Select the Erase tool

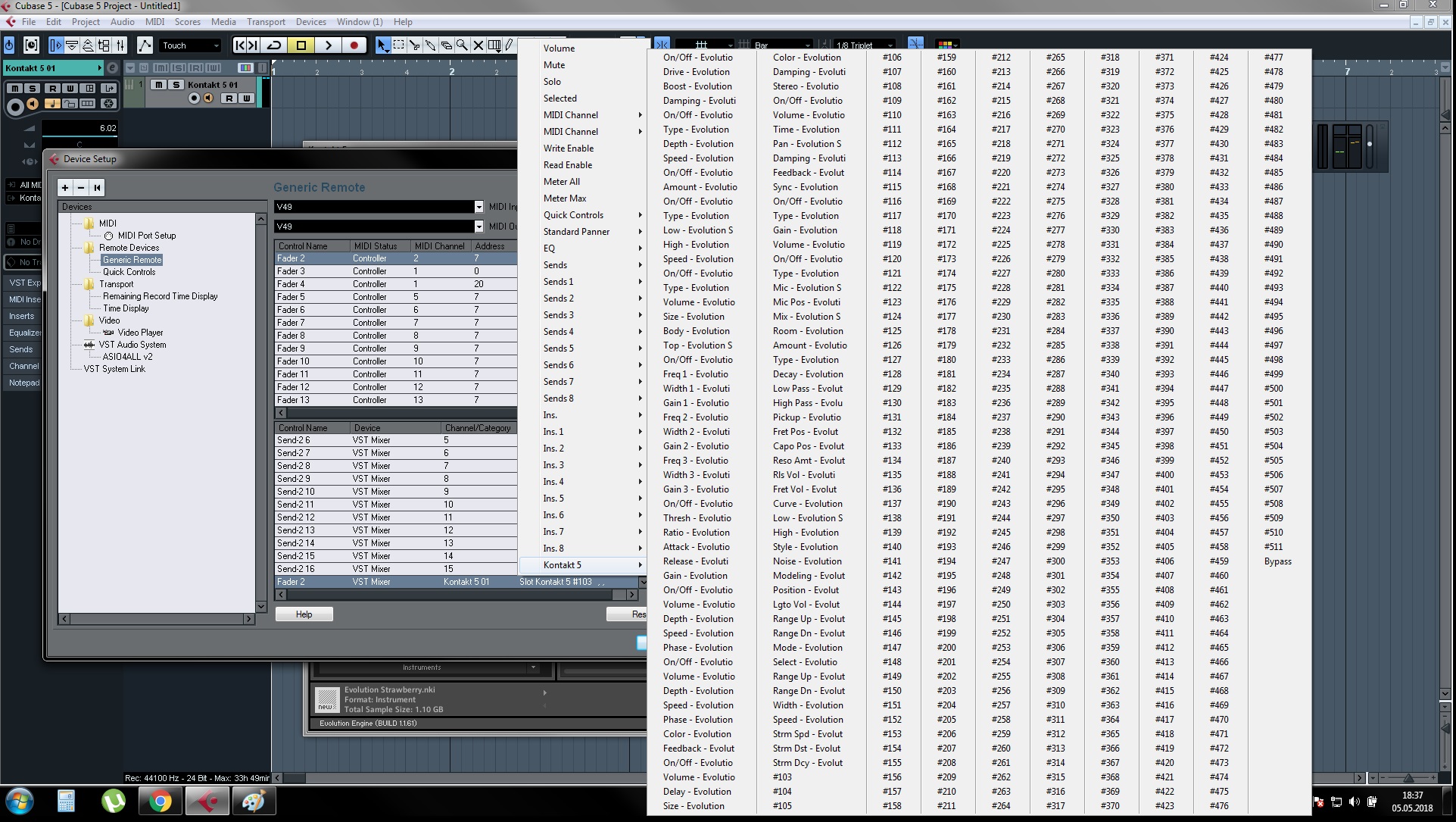tap(446, 45)
